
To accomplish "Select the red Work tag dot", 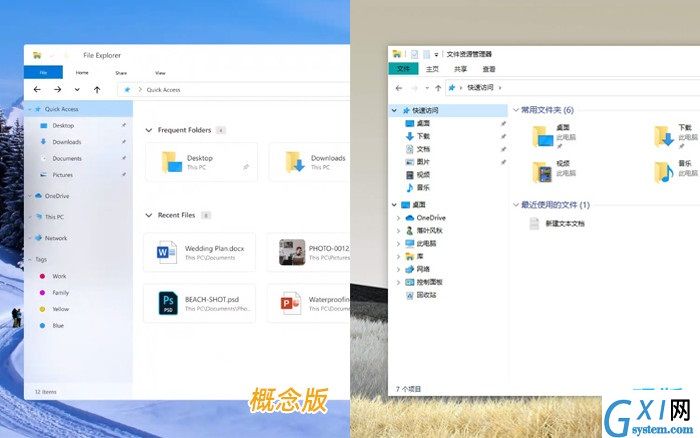I will (x=42, y=276).
